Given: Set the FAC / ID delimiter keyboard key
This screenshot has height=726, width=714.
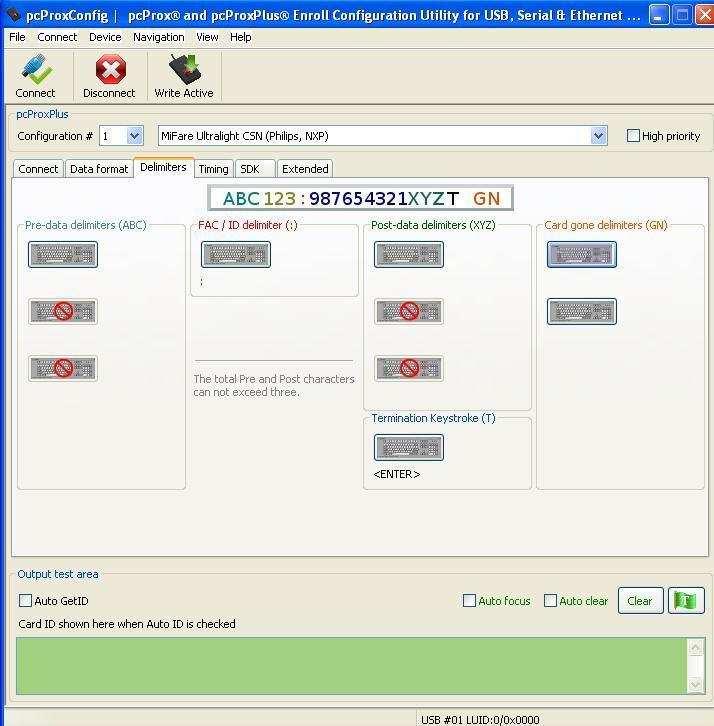Looking at the screenshot, I should pyautogui.click(x=236, y=255).
